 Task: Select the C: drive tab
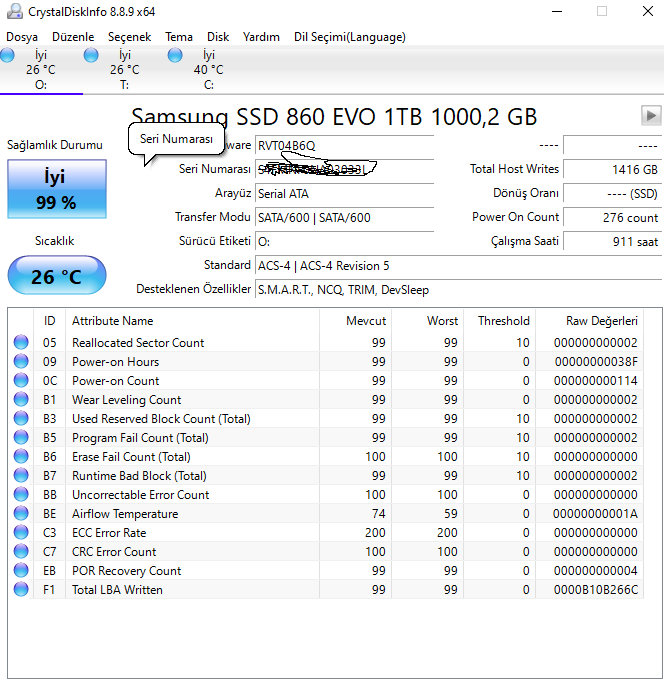209,70
